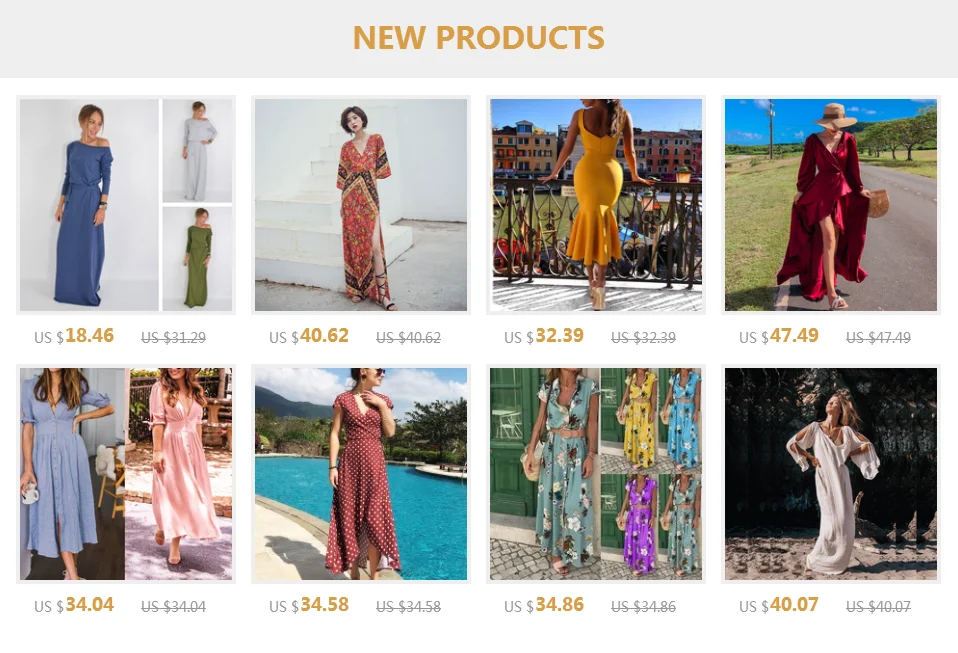Open the yellow mermaid hem dress product
Screen dimensions: 958x653
tap(596, 205)
